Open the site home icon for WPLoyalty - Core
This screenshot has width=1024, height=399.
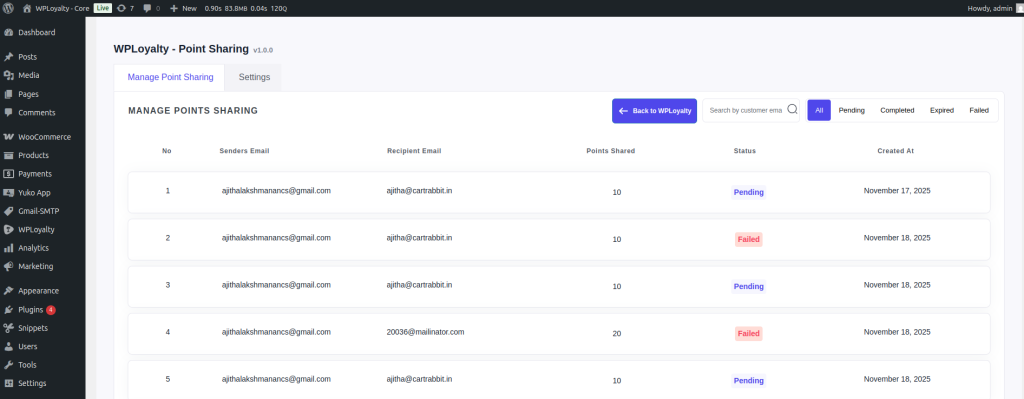pyautogui.click(x=27, y=8)
